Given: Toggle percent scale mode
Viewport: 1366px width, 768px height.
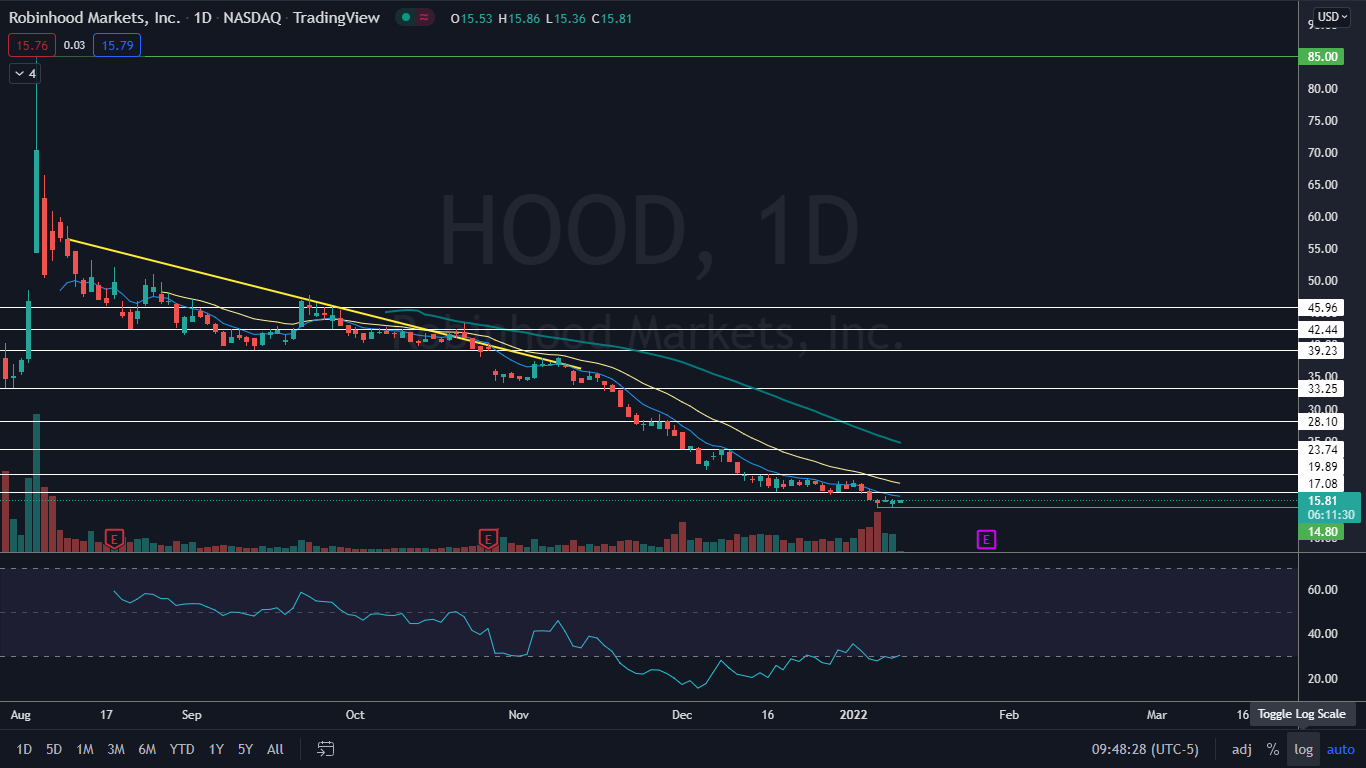Looking at the screenshot, I should 1272,749.
